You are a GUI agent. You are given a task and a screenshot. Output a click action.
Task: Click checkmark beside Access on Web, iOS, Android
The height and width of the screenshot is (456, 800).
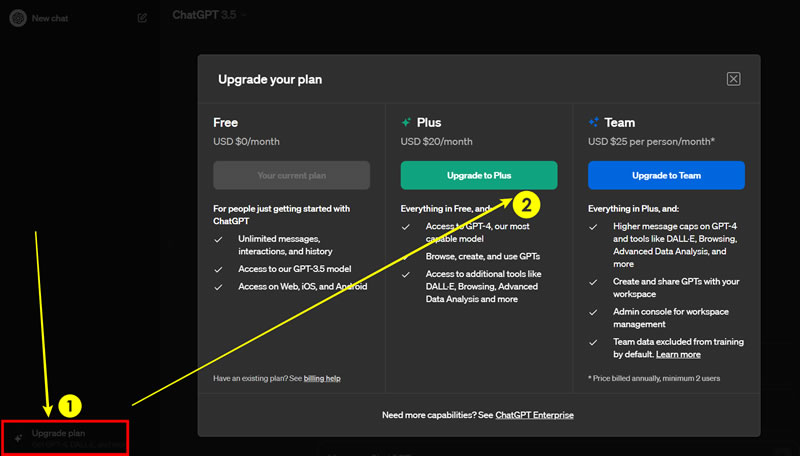click(218, 288)
